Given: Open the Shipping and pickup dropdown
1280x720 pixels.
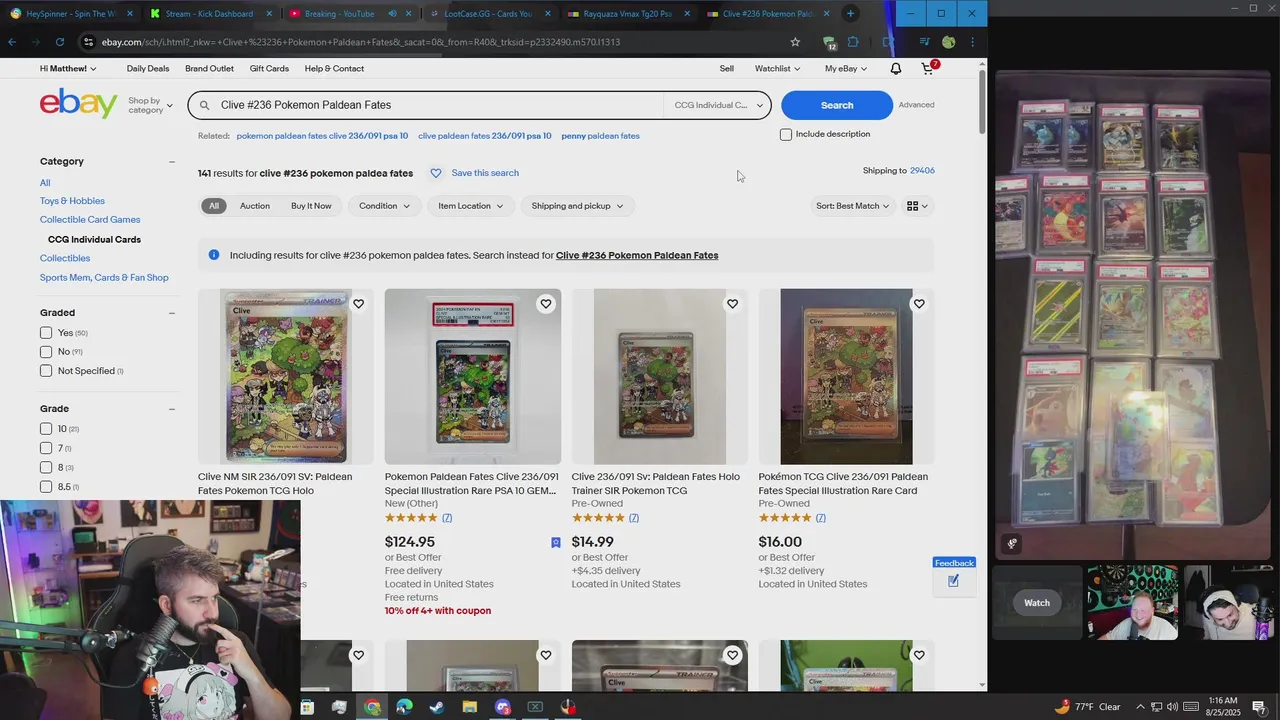Looking at the screenshot, I should pos(577,206).
